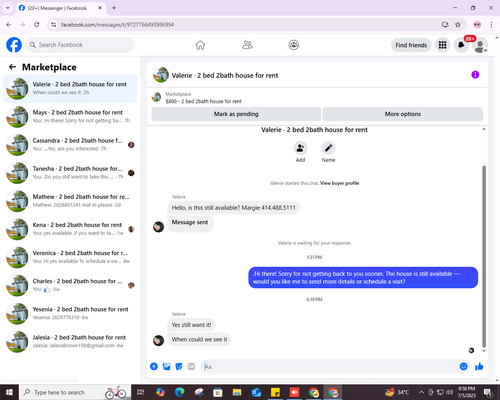
Task: Show hidden system tray icons
Action: [x=421, y=392]
